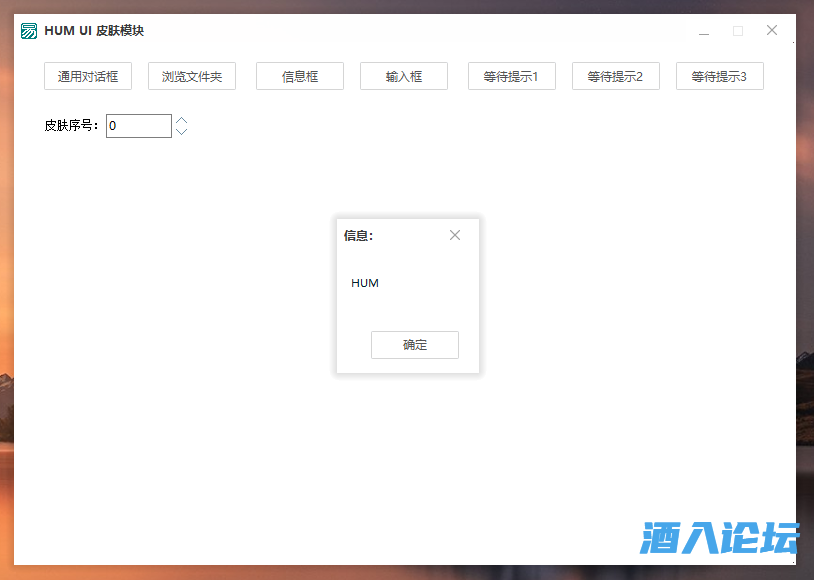Increase 皮肤序号 with the up arrow
Viewport: 814px width, 580px height.
point(182,121)
